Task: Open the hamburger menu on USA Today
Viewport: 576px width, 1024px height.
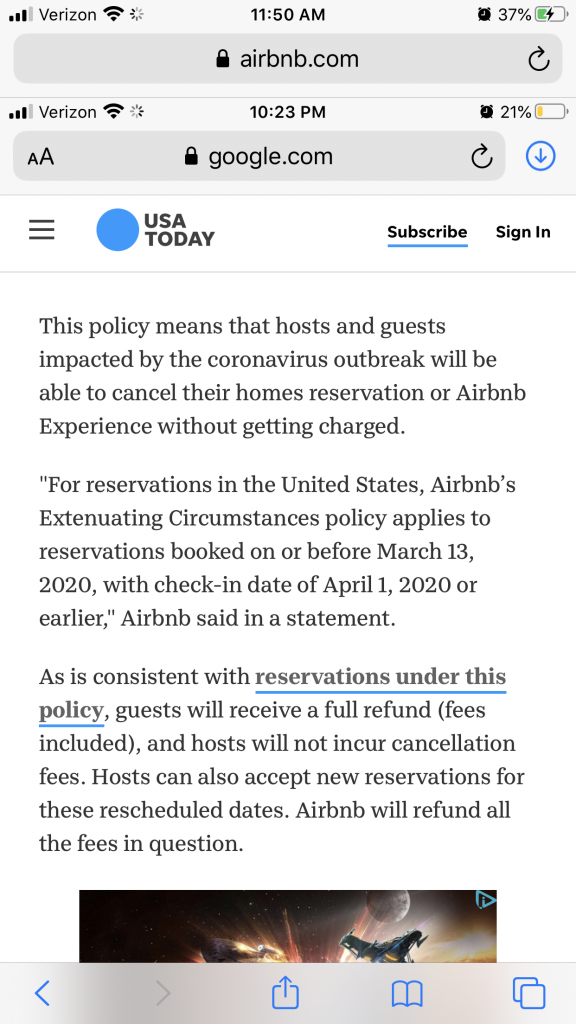Action: (42, 230)
